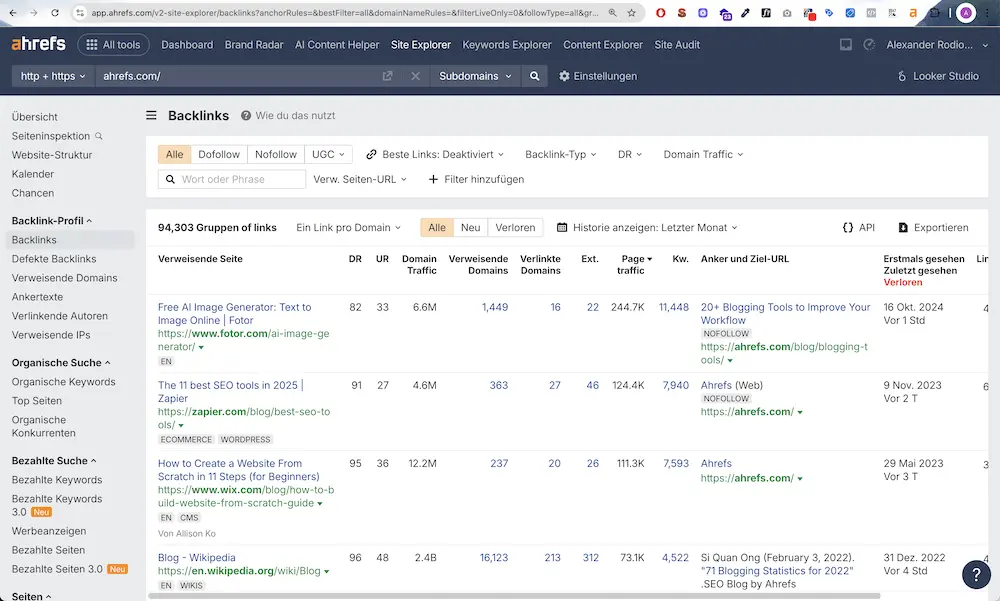
Task: Open Ein Link pro Domain dropdown
Action: (x=348, y=228)
